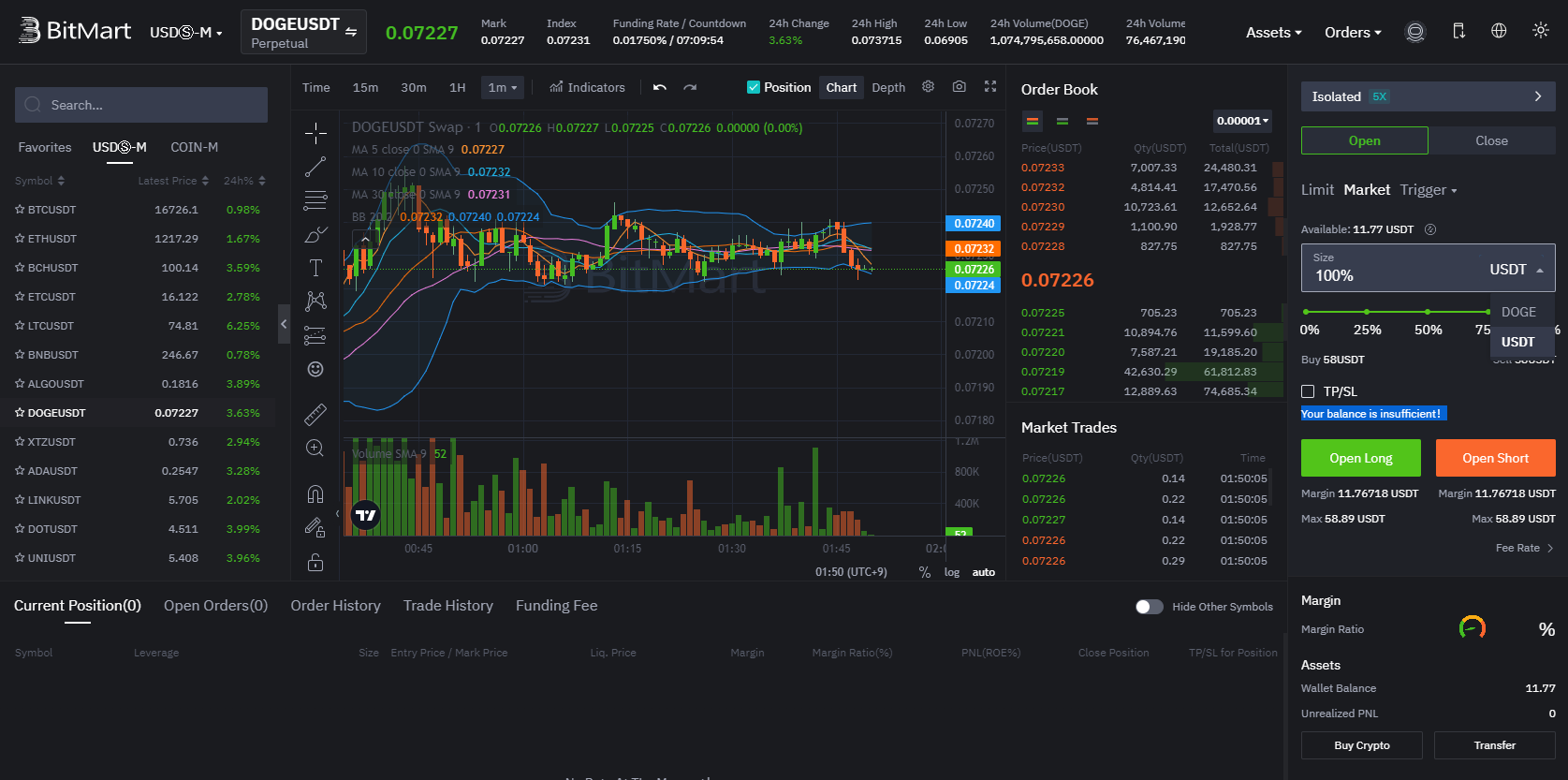Image resolution: width=1568 pixels, height=780 pixels.
Task: Select the crosshair cursor tool
Action: click(x=315, y=132)
